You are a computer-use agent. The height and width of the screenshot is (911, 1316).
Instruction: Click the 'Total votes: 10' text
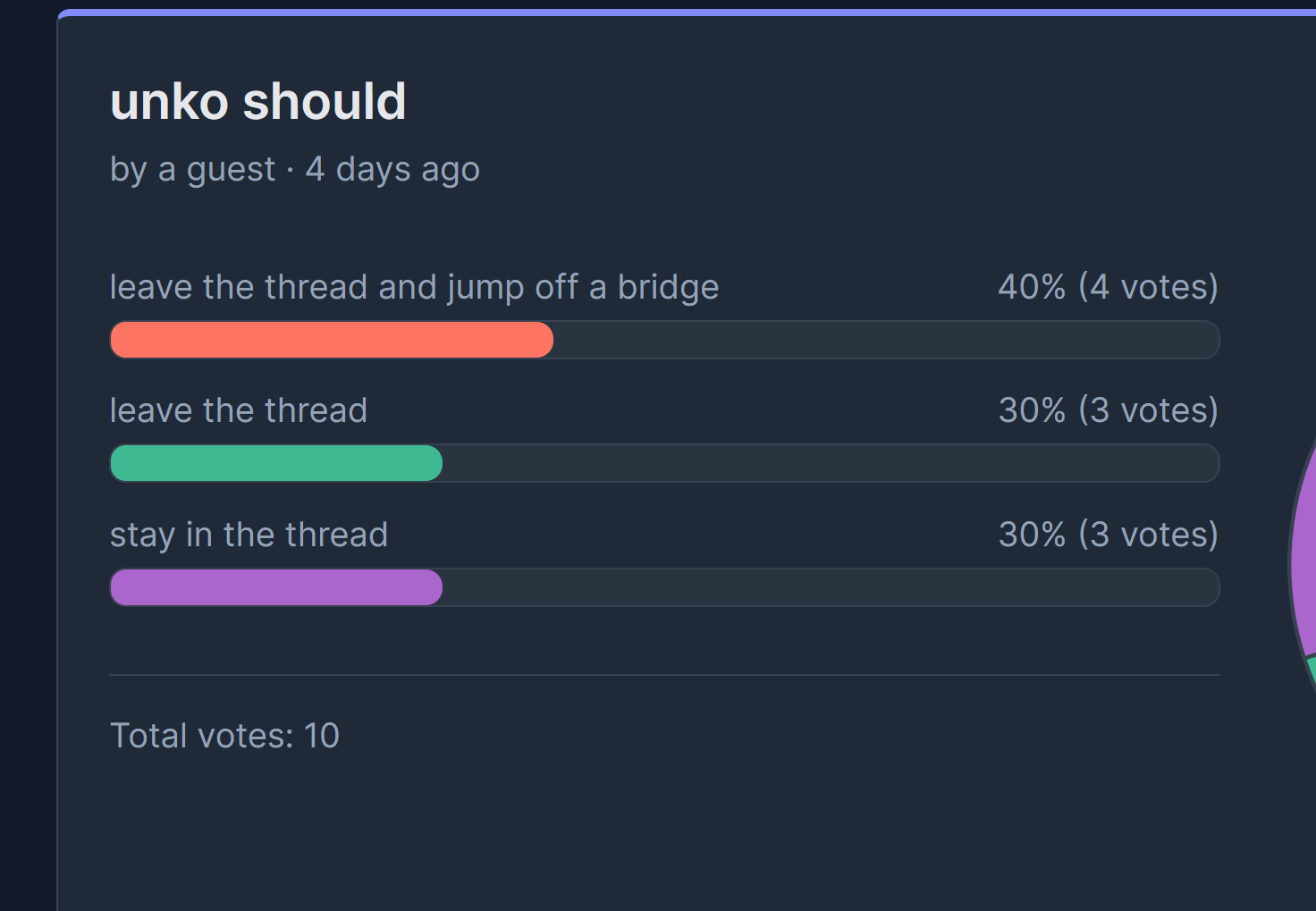[x=224, y=736]
